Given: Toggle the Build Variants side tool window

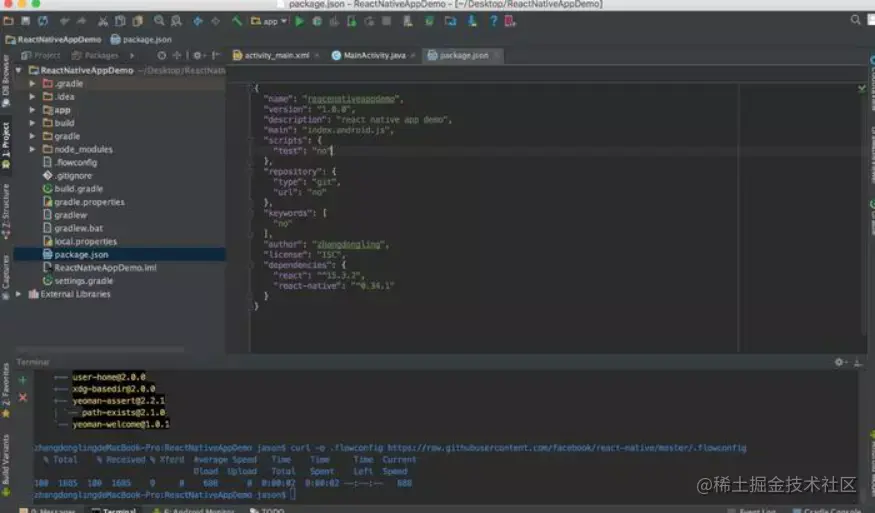Looking at the screenshot, I should 6,466.
